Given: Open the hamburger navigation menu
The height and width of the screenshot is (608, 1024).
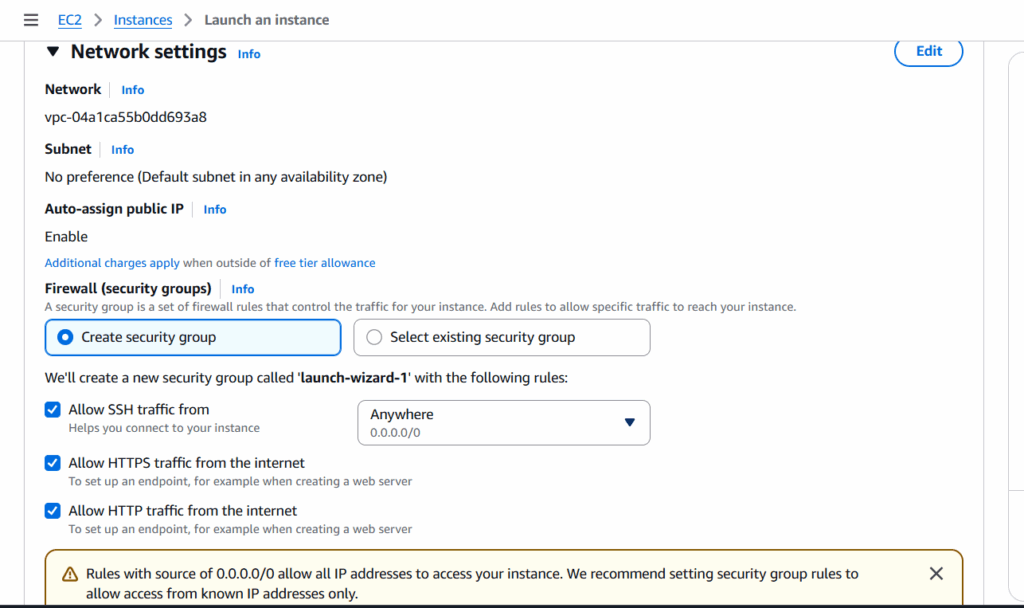Looking at the screenshot, I should (x=31, y=20).
